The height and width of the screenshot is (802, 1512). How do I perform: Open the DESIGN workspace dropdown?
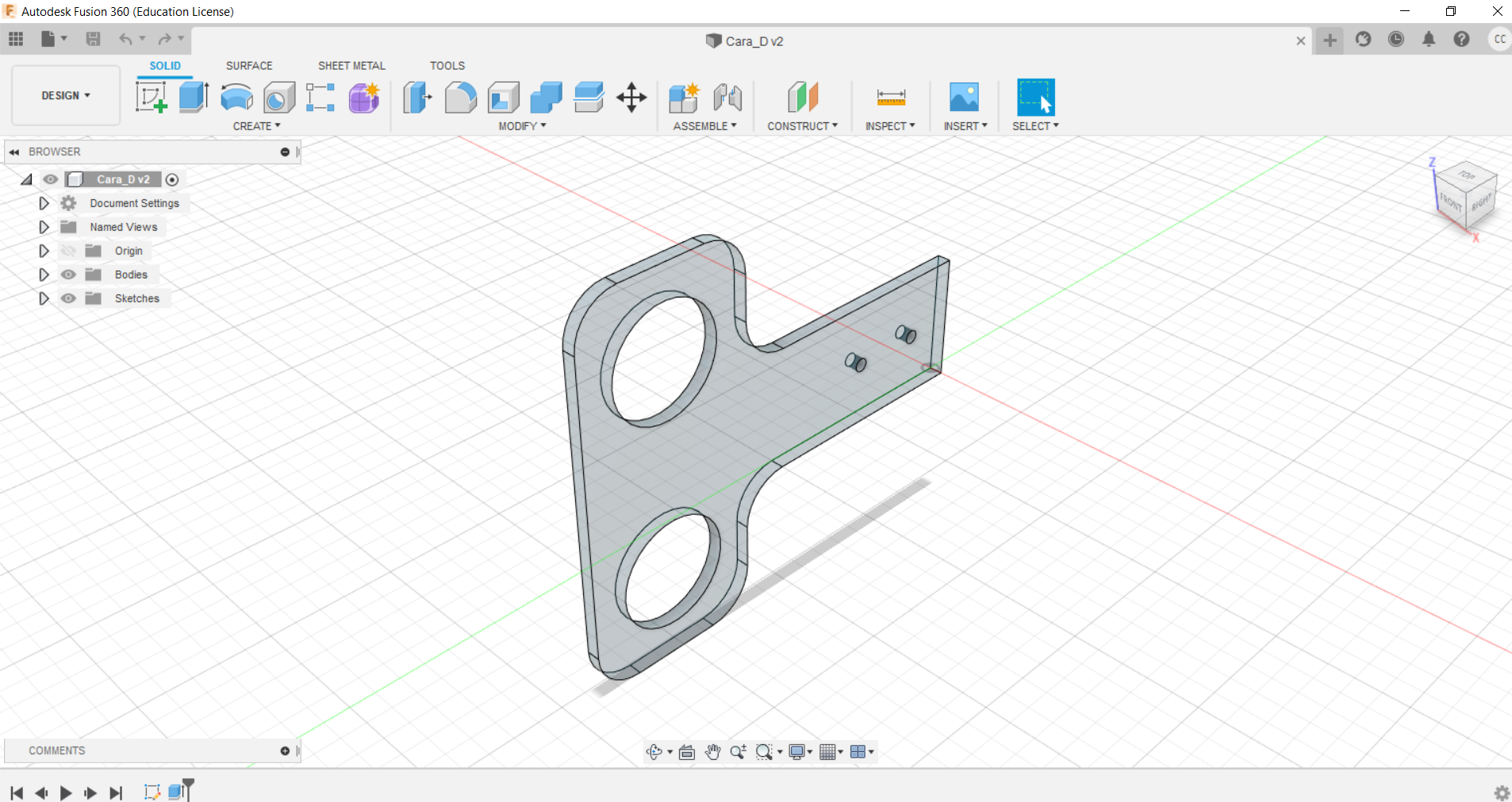[x=66, y=95]
